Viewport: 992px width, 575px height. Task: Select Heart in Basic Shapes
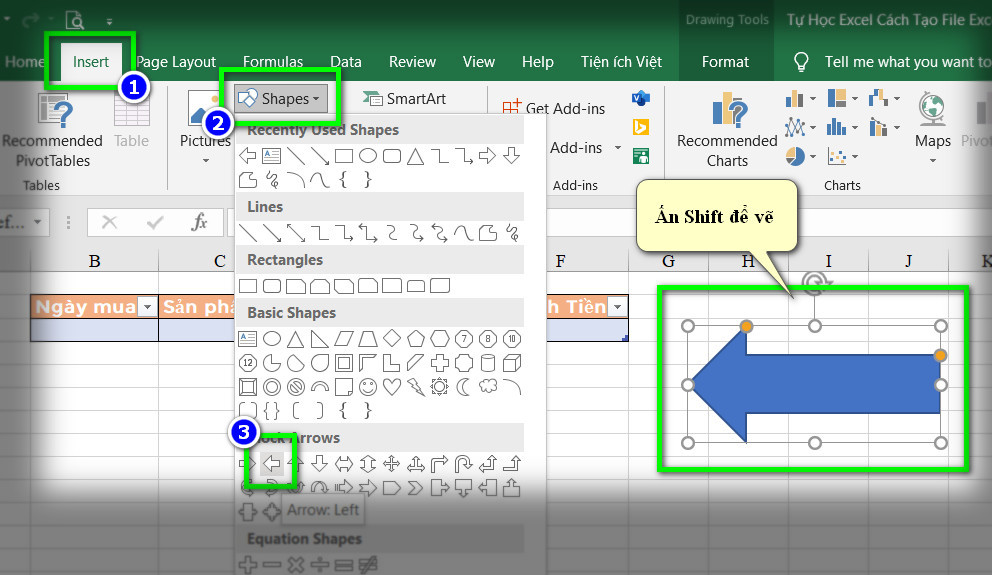coord(392,387)
